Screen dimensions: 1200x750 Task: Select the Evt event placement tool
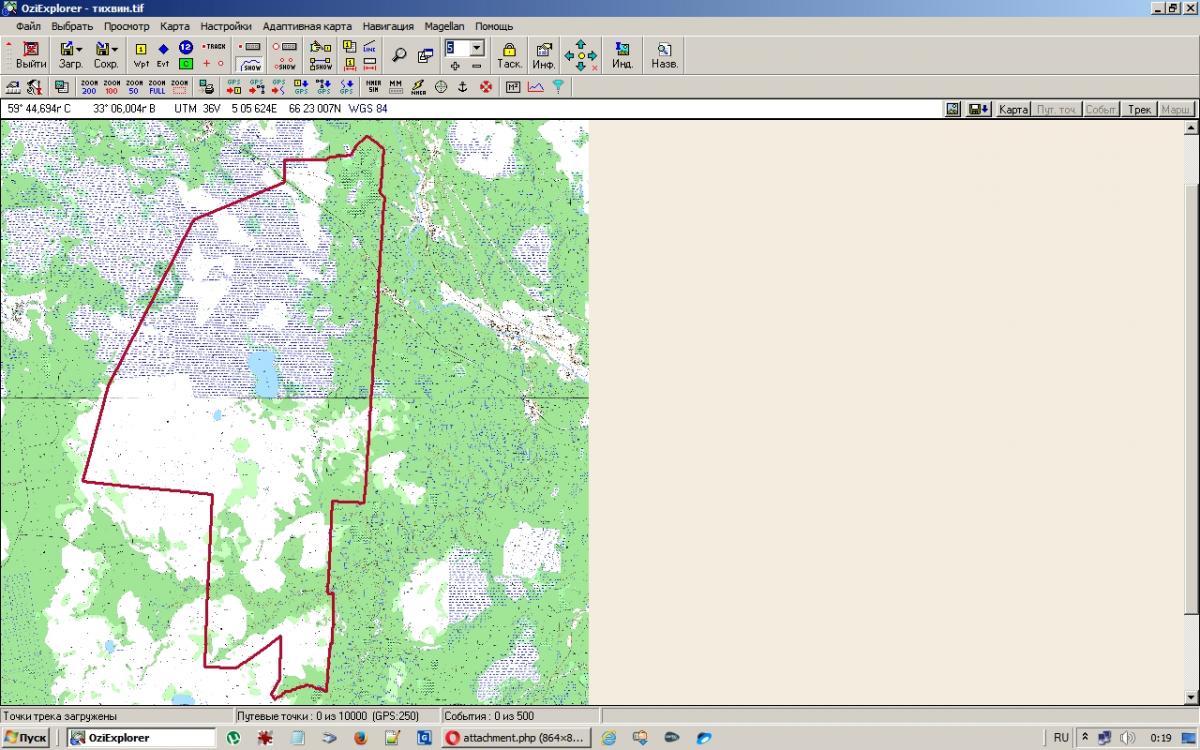[x=163, y=54]
